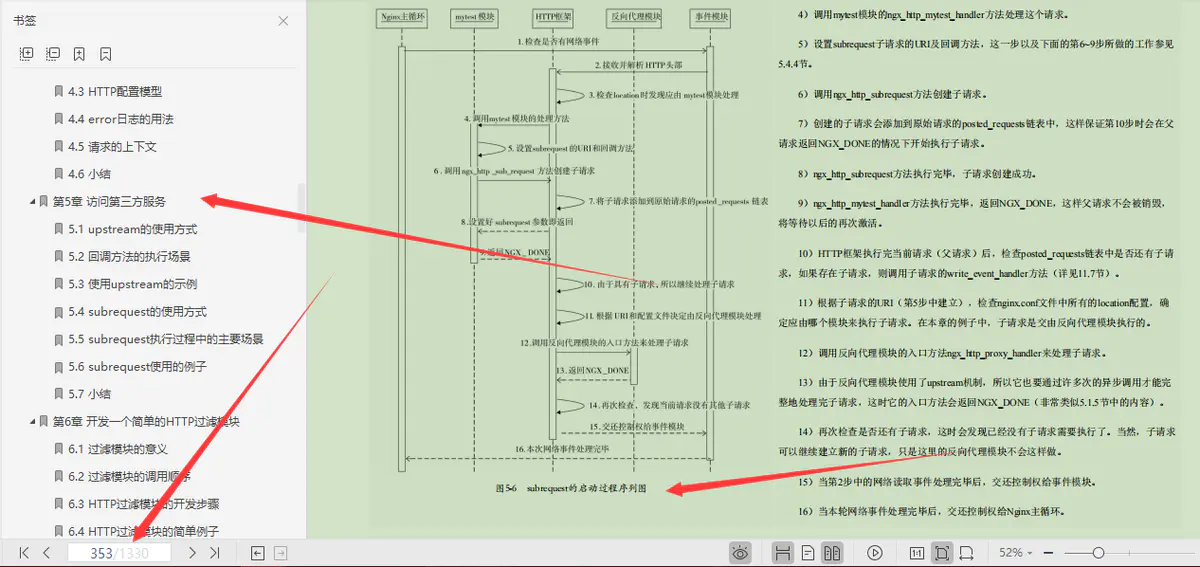Go to the first page
The width and height of the screenshot is (1200, 567).
click(24, 552)
